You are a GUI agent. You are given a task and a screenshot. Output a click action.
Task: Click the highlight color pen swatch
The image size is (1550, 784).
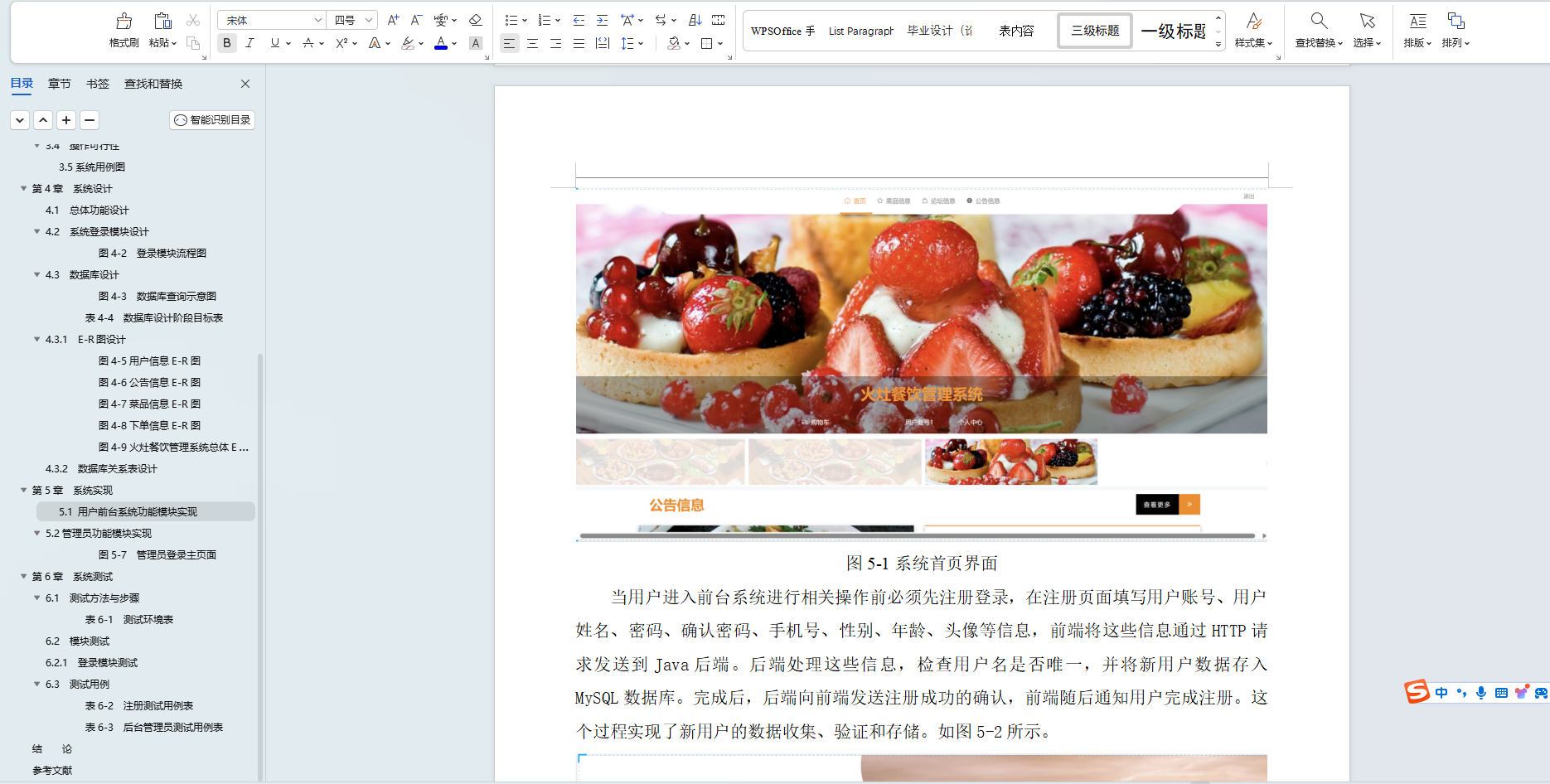click(408, 43)
